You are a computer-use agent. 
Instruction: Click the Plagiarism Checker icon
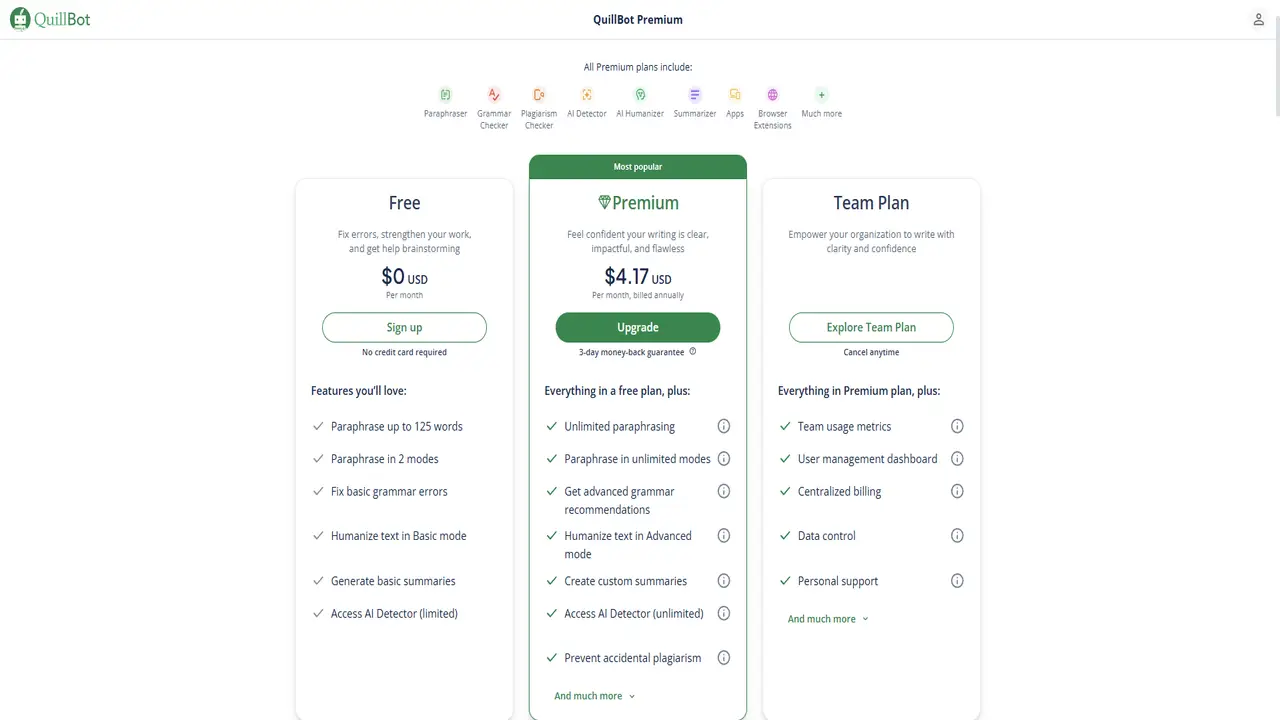(538, 94)
